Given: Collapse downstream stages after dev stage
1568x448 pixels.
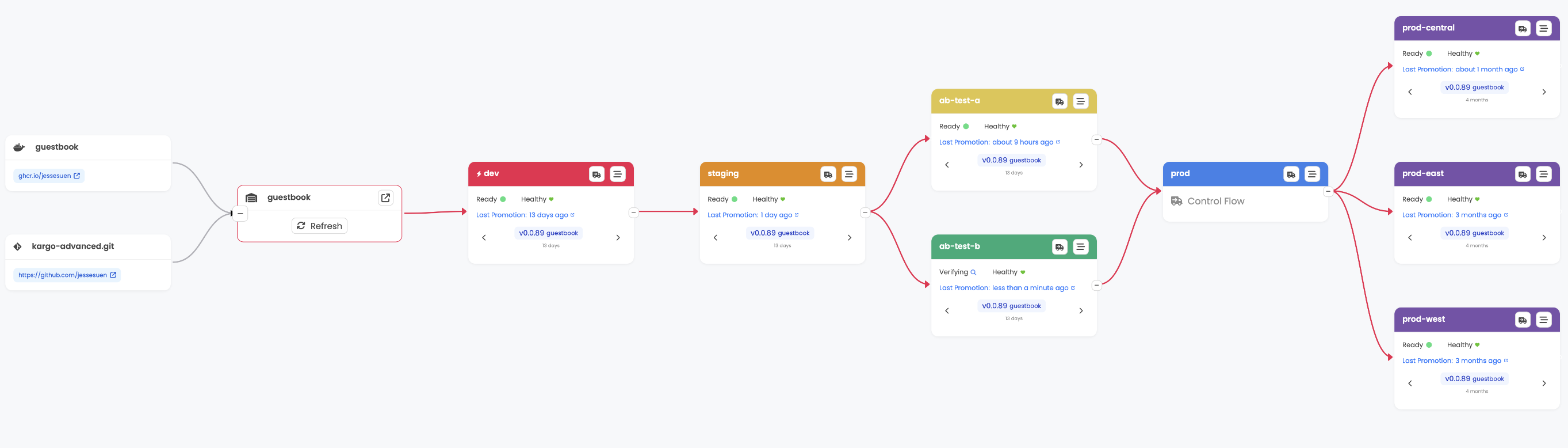Looking at the screenshot, I should pos(634,212).
